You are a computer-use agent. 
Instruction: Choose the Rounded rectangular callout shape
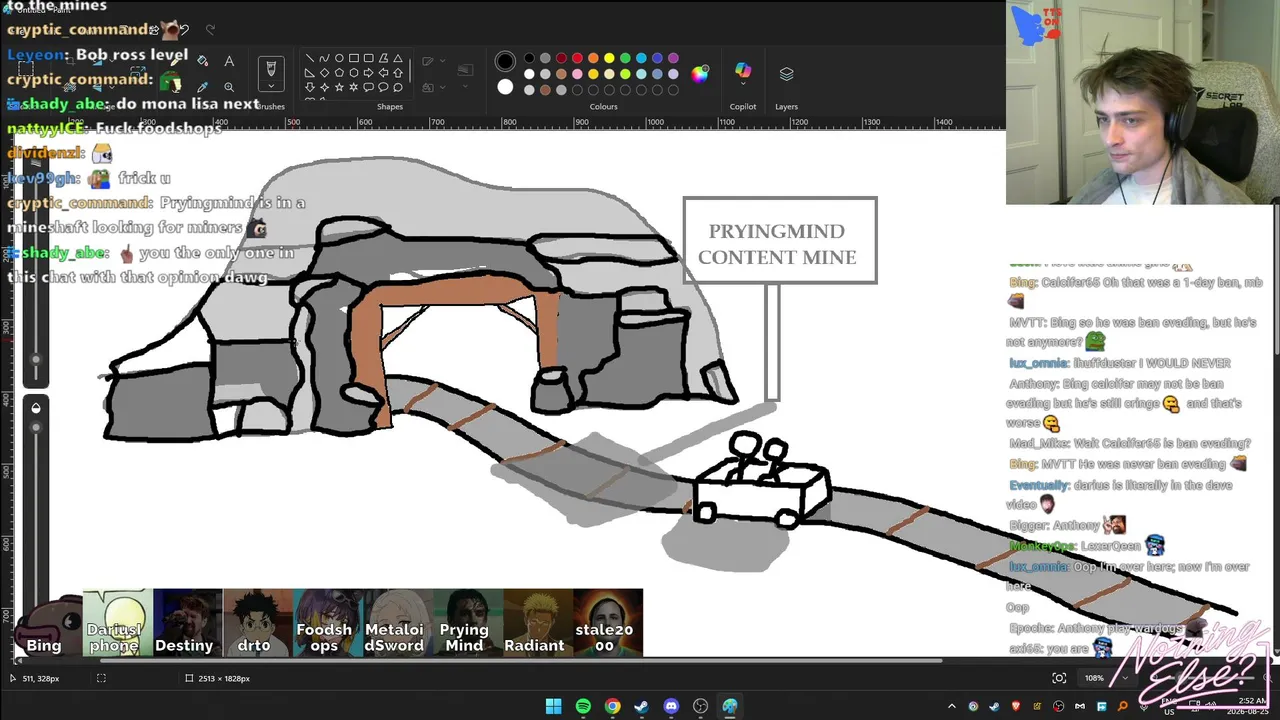(x=368, y=88)
